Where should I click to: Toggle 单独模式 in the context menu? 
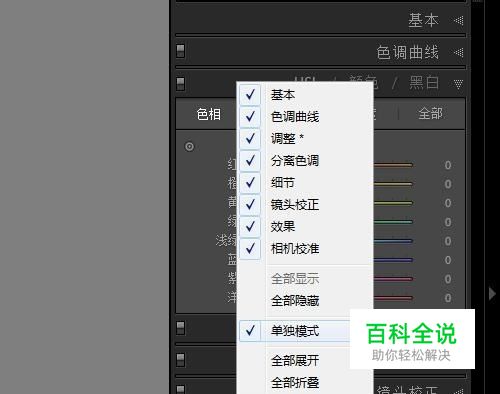(295, 331)
